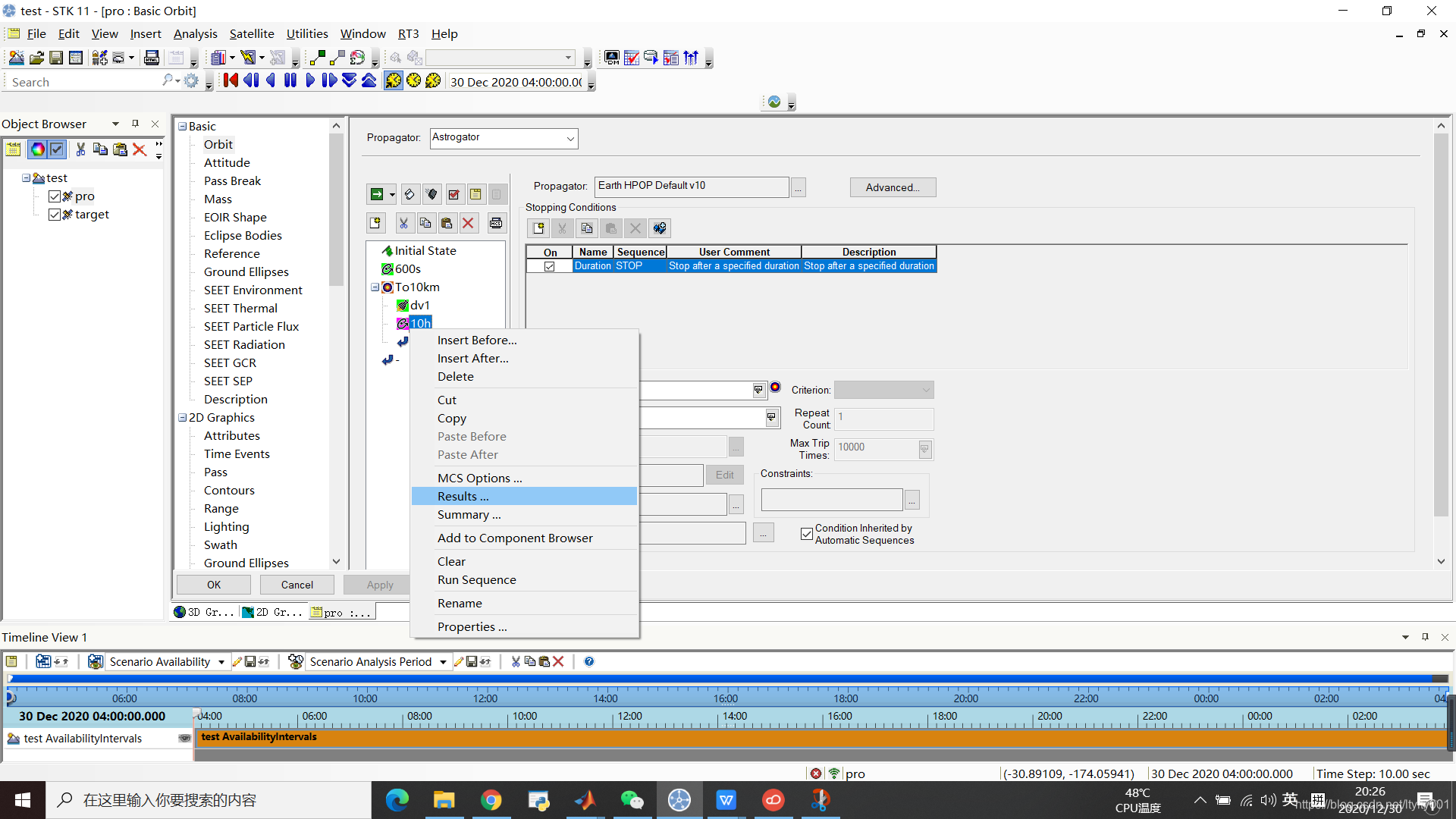This screenshot has height=819, width=1456.
Task: Click new stopping condition icon
Action: [x=538, y=228]
